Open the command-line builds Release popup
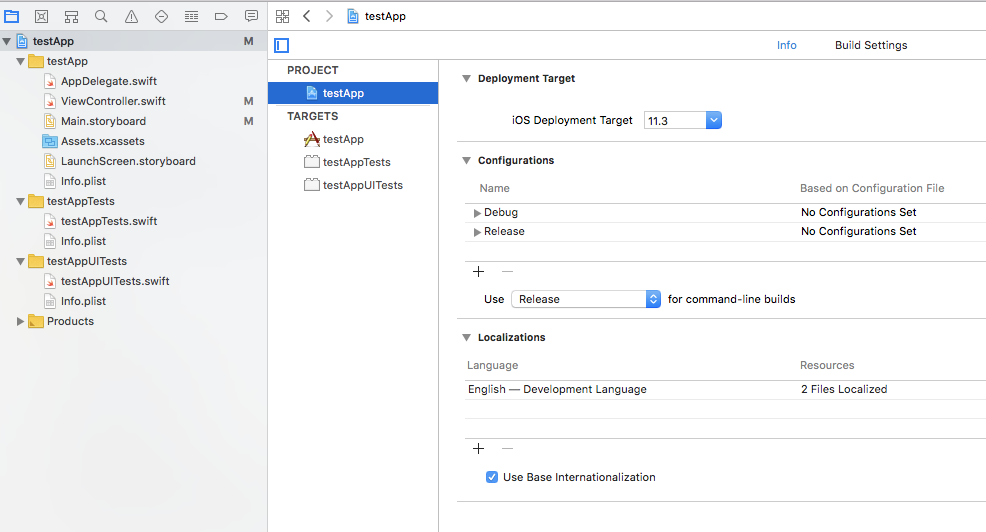The image size is (986, 532). (x=586, y=299)
